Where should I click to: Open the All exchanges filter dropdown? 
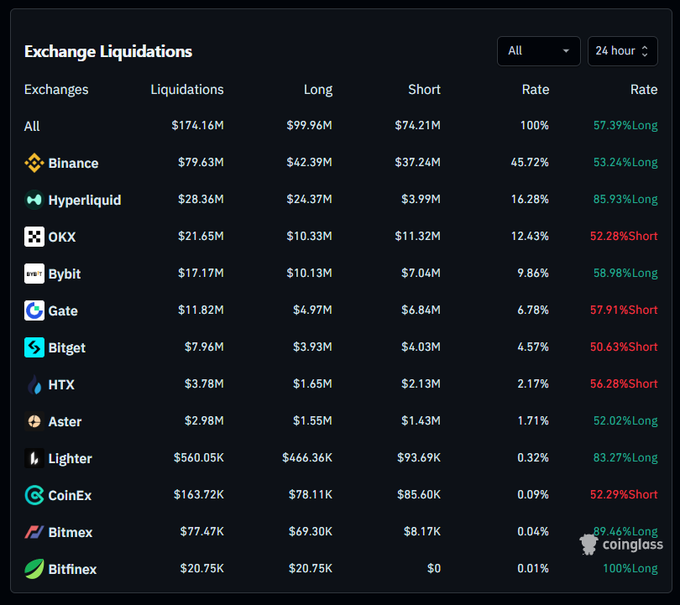coord(539,51)
